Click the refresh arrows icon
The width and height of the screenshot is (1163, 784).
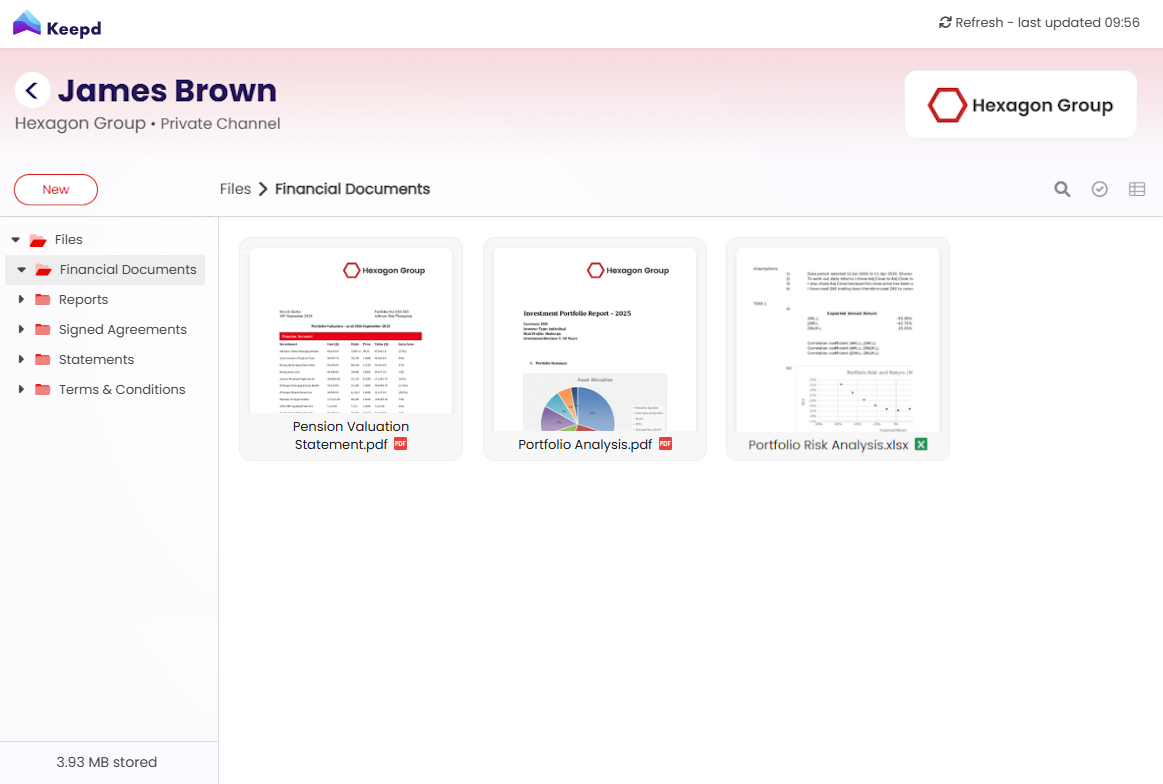click(945, 23)
